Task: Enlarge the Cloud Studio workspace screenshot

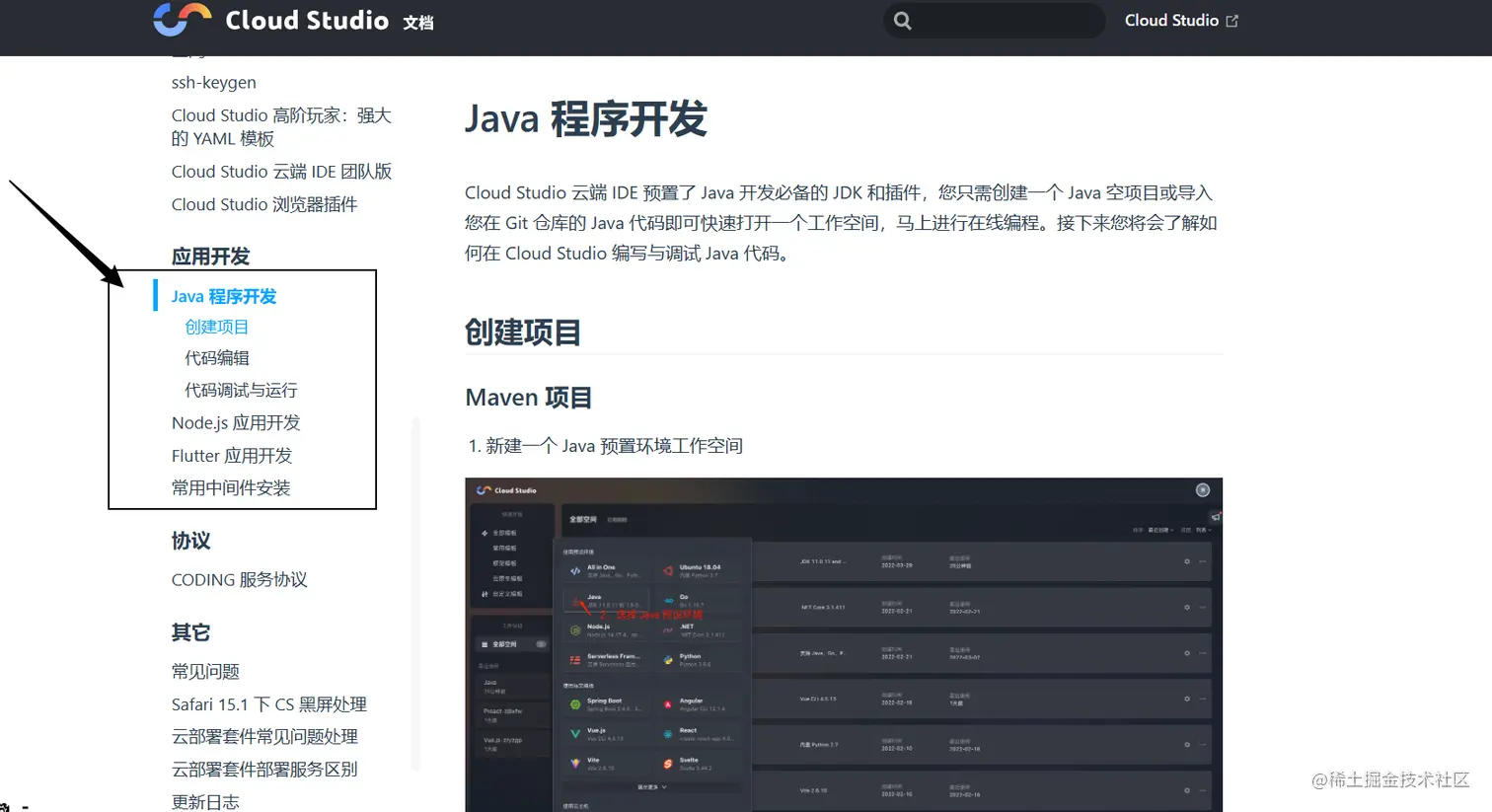Action: [844, 645]
